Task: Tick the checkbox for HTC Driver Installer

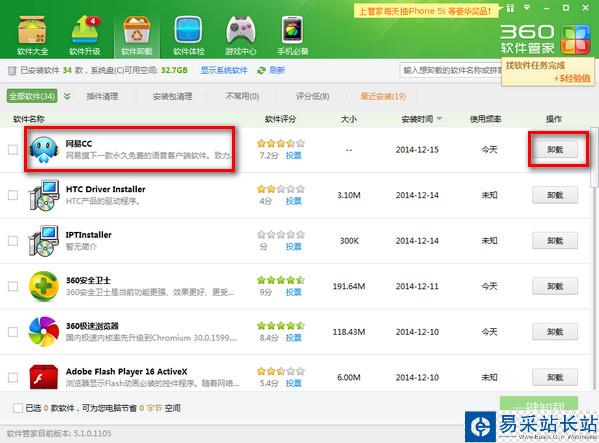Action: tap(13, 195)
